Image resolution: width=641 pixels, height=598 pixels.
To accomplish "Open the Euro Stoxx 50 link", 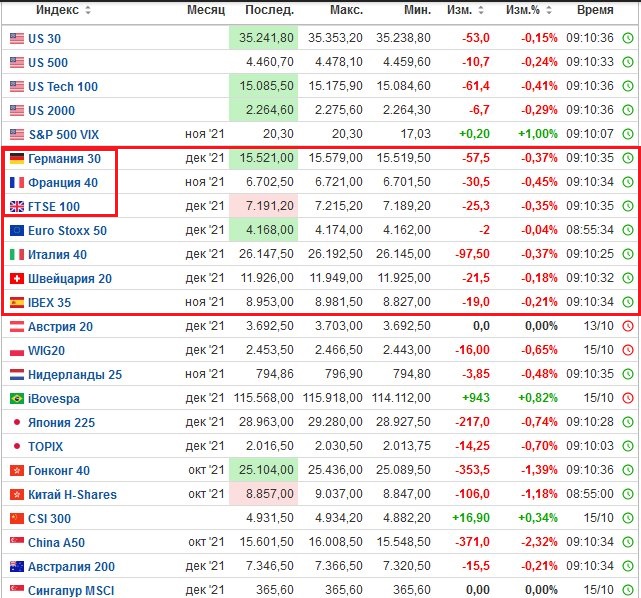I will pyautogui.click(x=67, y=231).
